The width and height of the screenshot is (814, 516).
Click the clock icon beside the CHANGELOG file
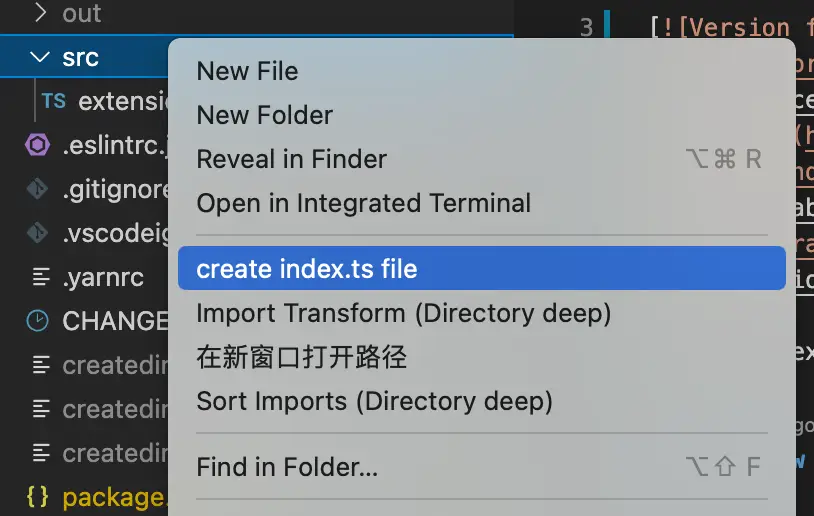coord(37,321)
